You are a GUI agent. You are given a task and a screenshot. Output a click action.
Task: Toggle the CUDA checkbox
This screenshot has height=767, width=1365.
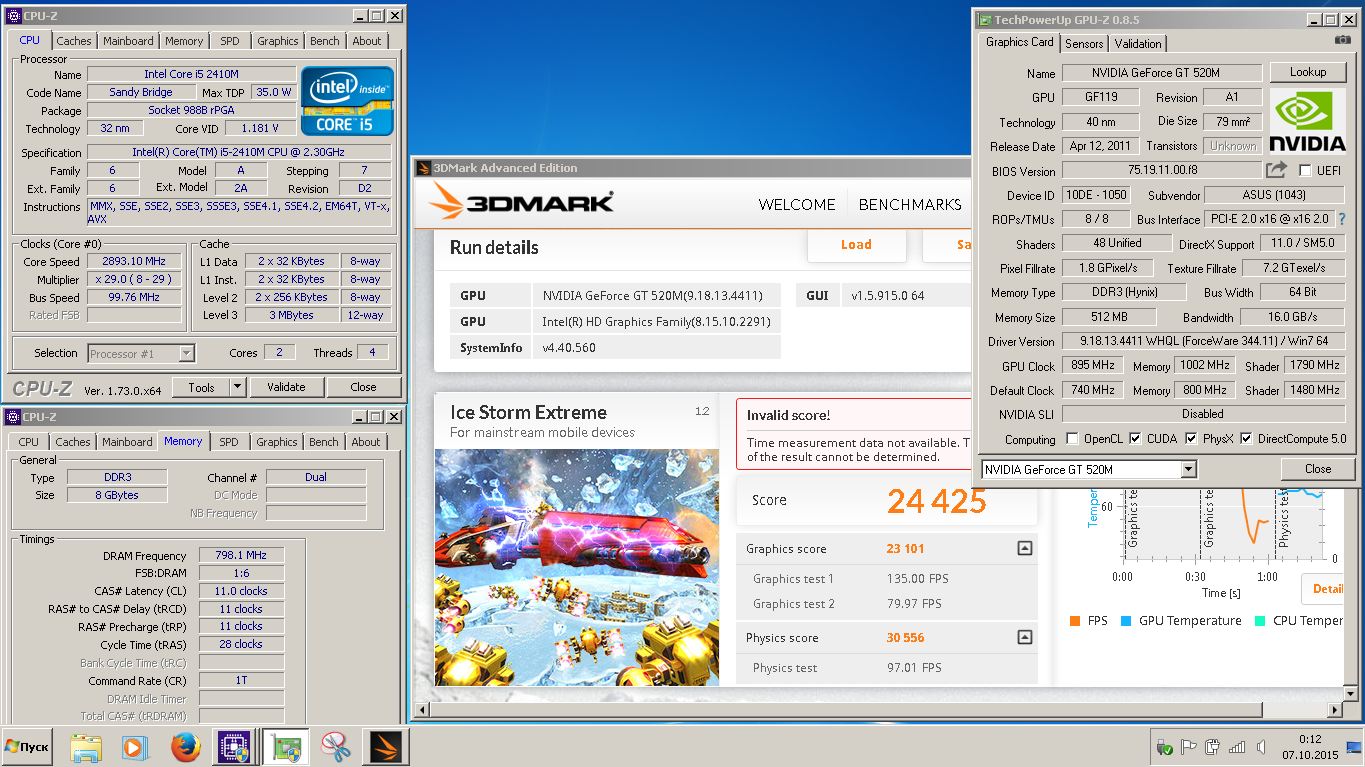coord(1134,439)
